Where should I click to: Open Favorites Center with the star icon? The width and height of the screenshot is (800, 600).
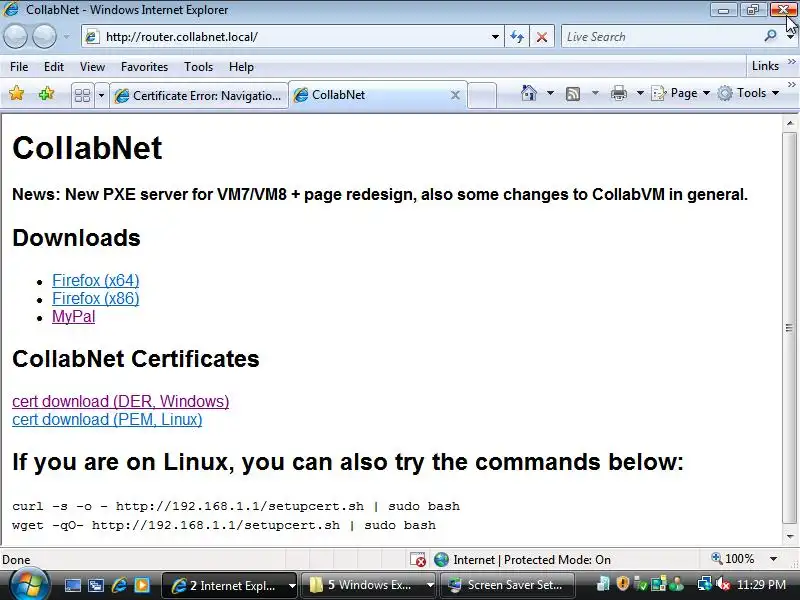(x=16, y=93)
